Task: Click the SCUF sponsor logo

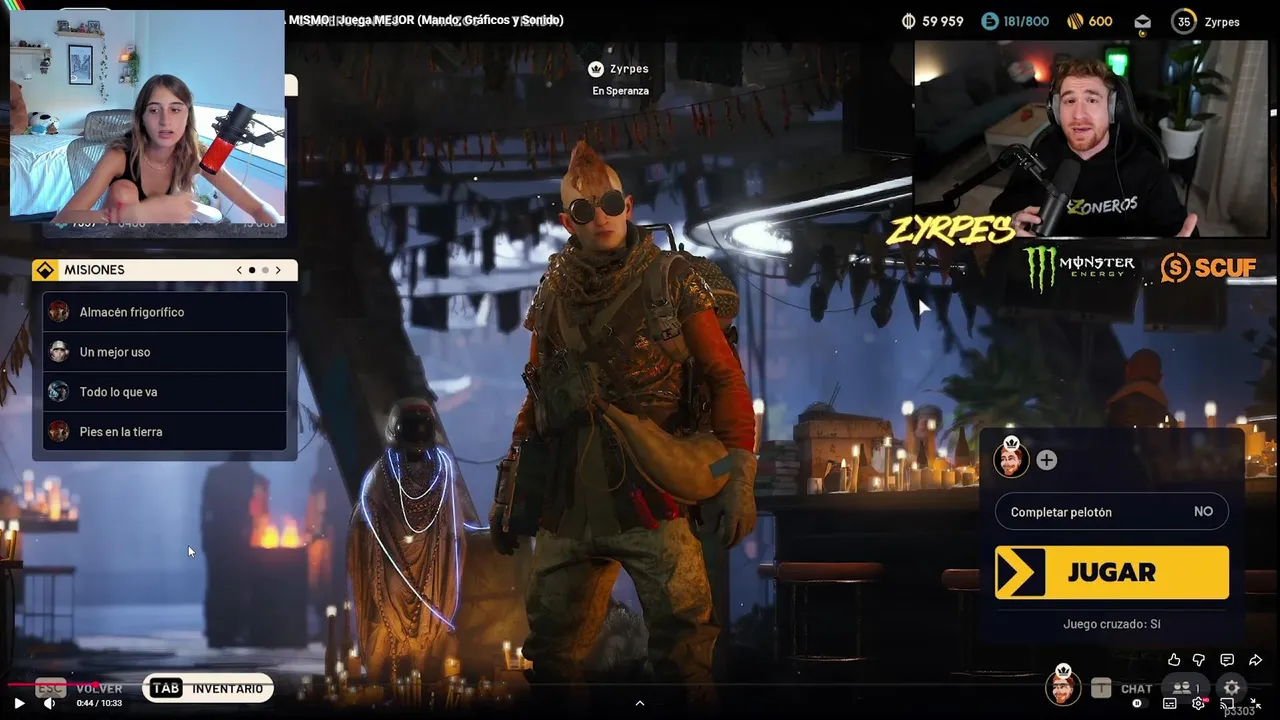Action: 1208,268
